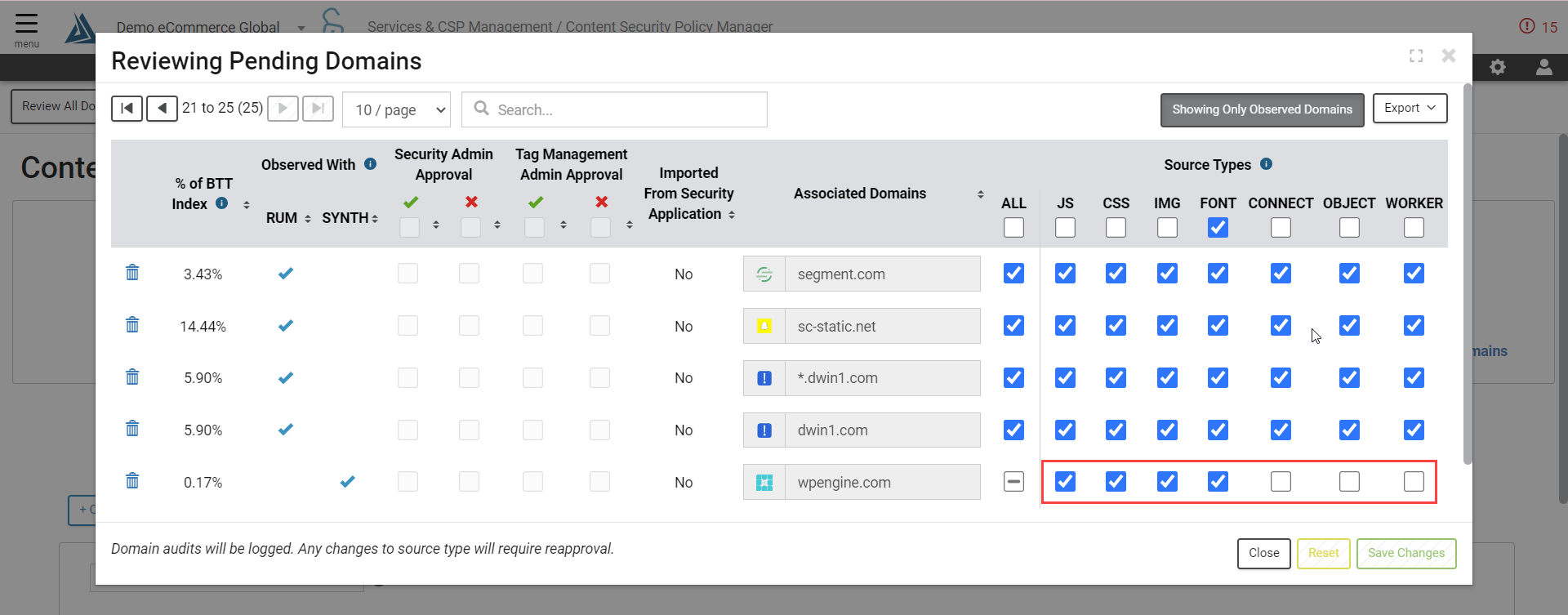The height and width of the screenshot is (615, 1568).
Task: Click the segment.com domain logo icon
Action: pyautogui.click(x=764, y=274)
